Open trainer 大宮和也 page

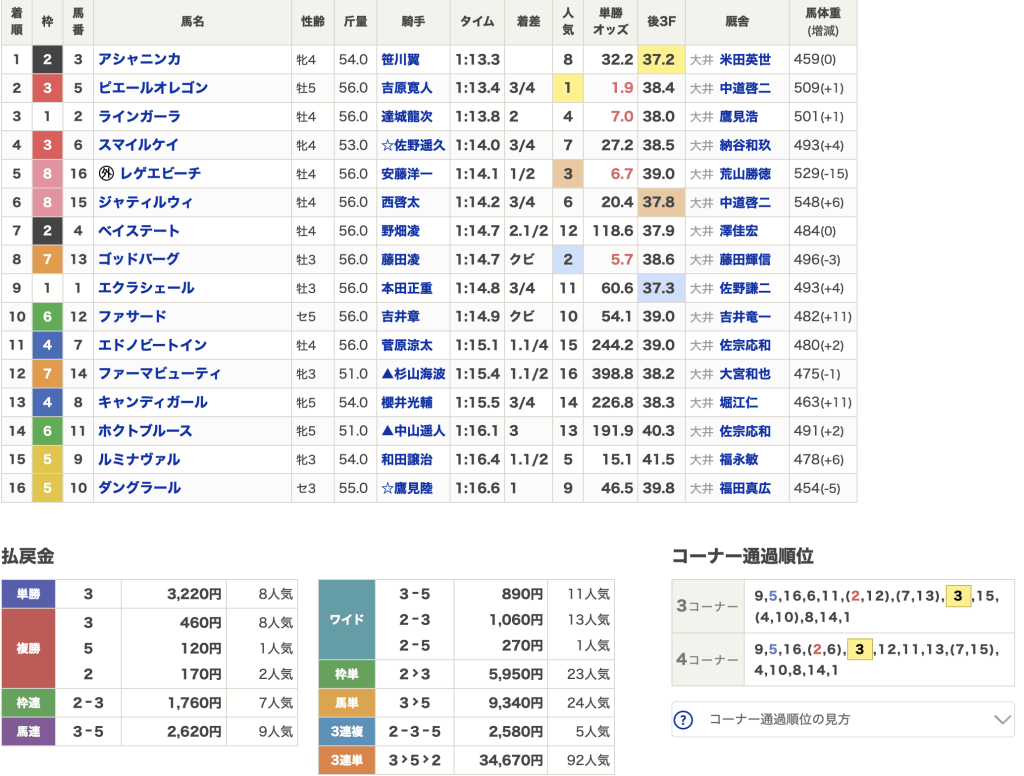pos(745,374)
